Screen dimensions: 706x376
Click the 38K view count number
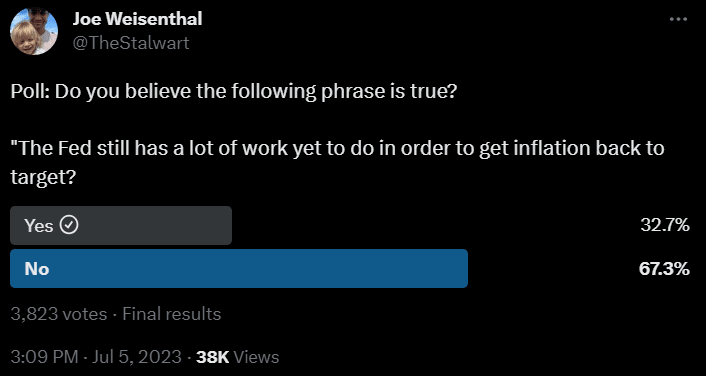point(213,357)
